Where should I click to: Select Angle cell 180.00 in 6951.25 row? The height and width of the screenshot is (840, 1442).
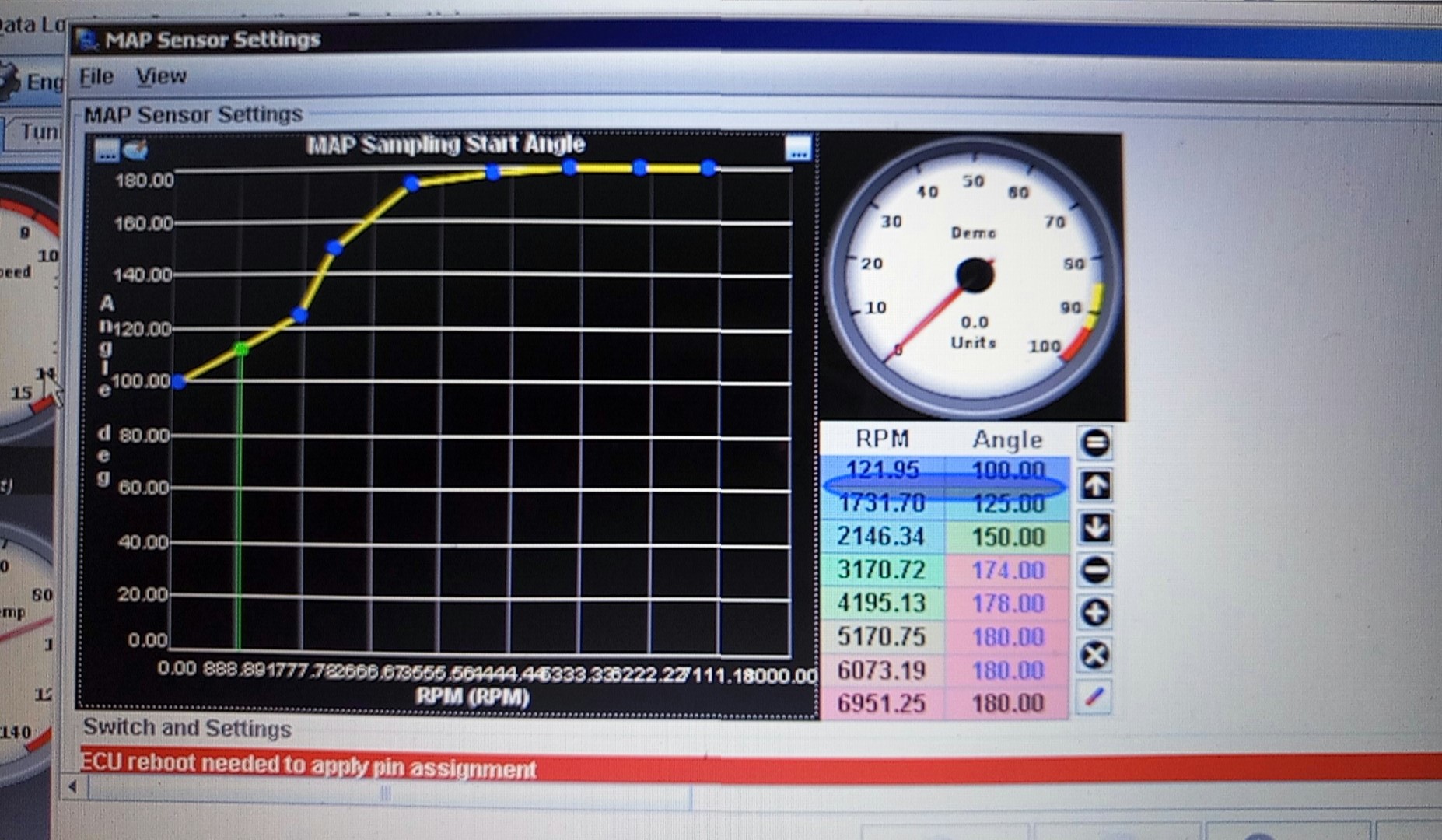pyautogui.click(x=1008, y=704)
